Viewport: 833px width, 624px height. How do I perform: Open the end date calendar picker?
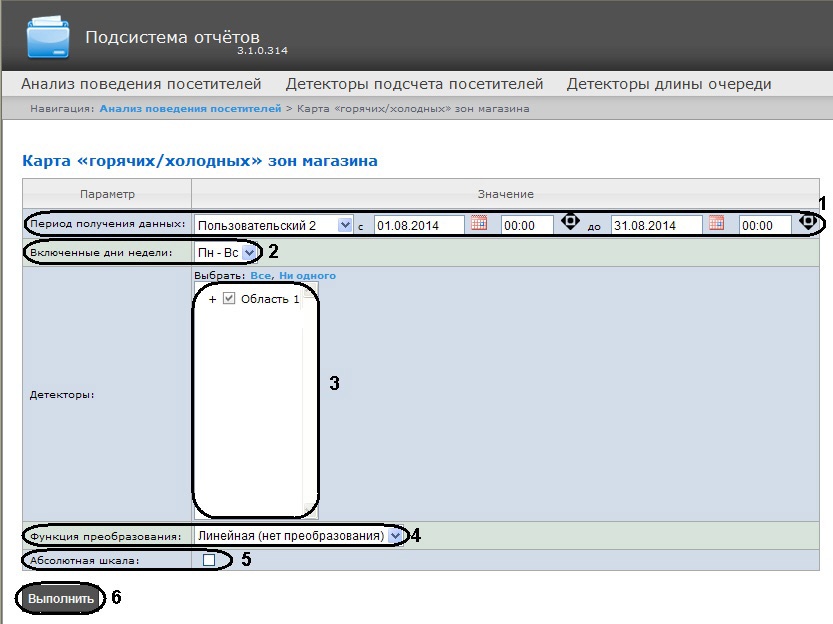(716, 224)
